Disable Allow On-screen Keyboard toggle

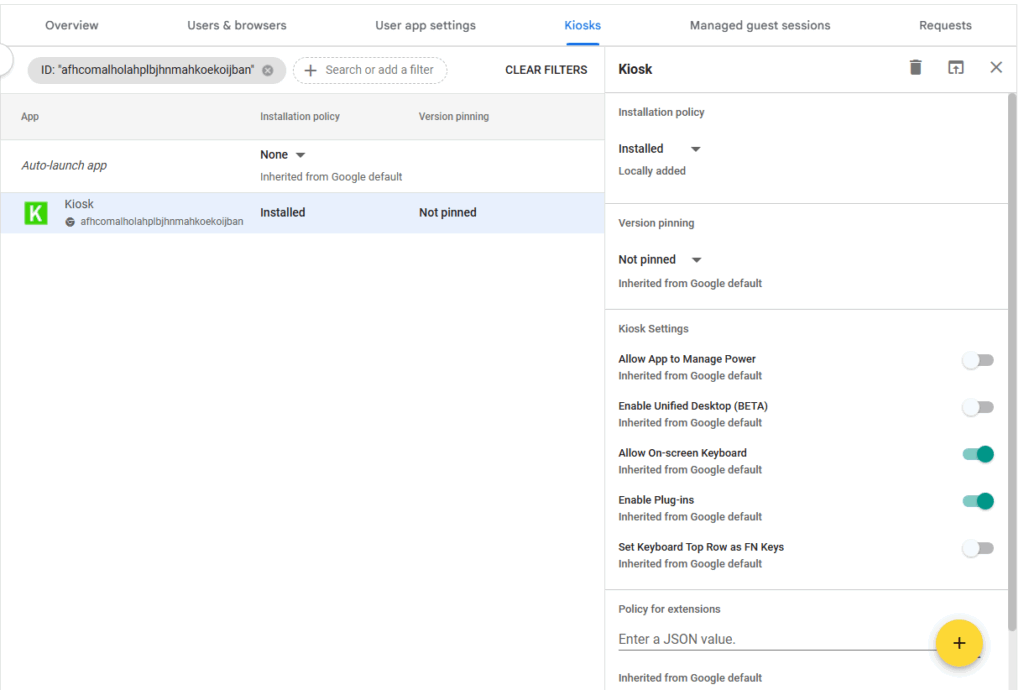point(977,454)
